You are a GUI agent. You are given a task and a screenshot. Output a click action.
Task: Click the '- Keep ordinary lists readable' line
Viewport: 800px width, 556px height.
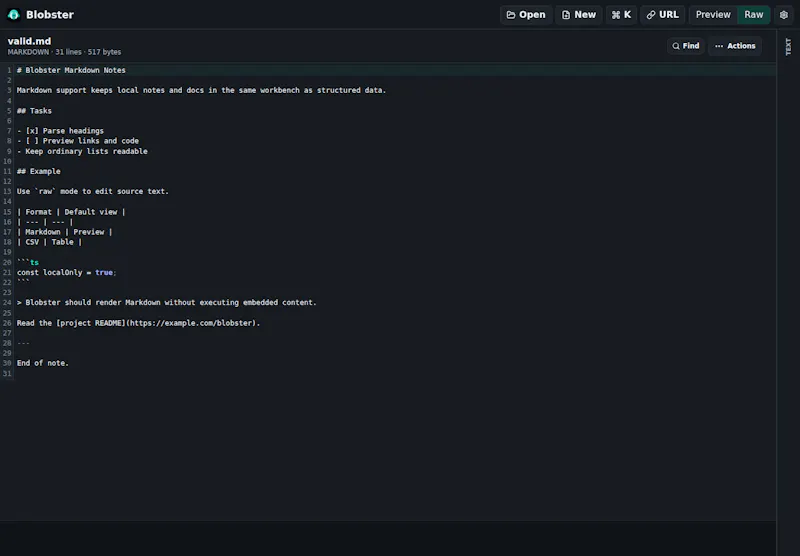82,151
